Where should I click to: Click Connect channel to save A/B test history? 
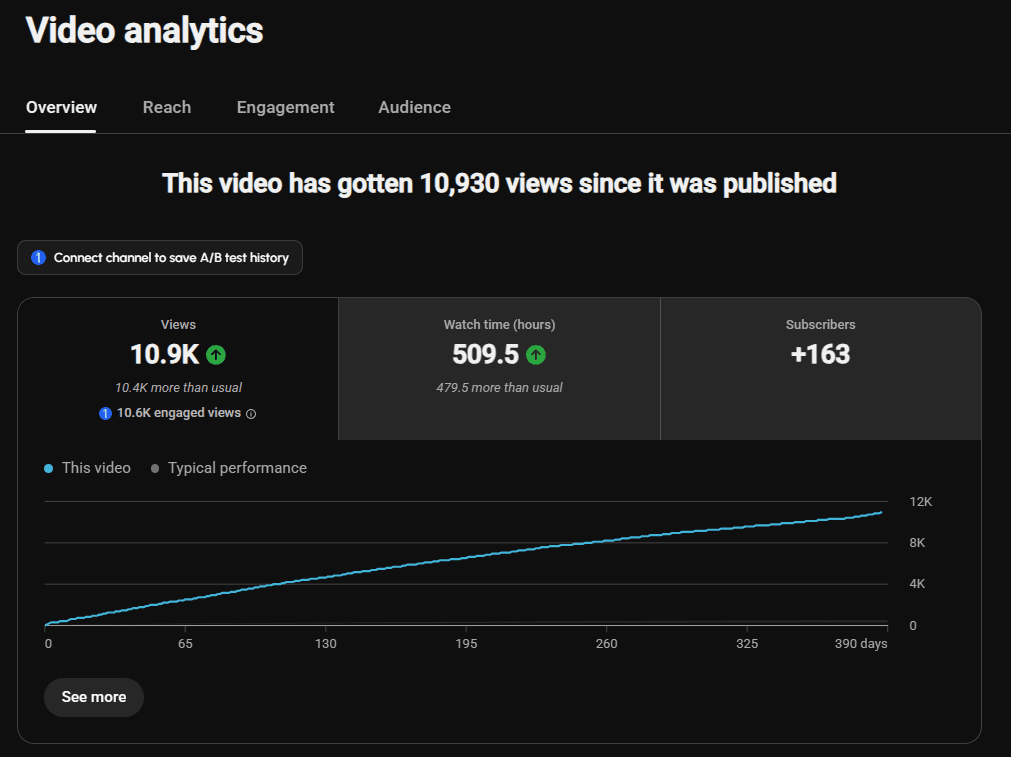pyautogui.click(x=160, y=257)
